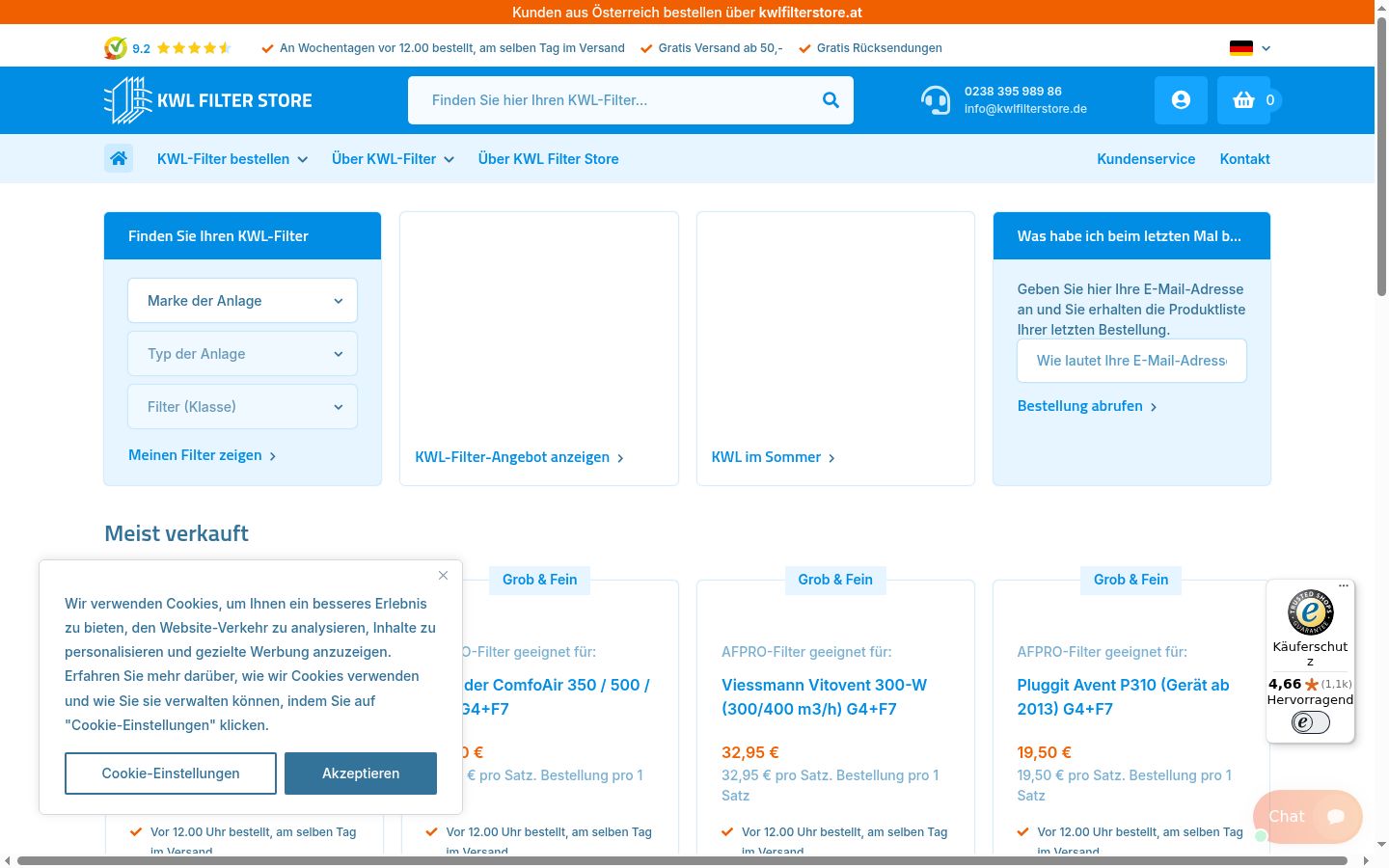Open the Kundenservice menu item
Viewport: 1389px width, 868px height.
click(x=1146, y=159)
